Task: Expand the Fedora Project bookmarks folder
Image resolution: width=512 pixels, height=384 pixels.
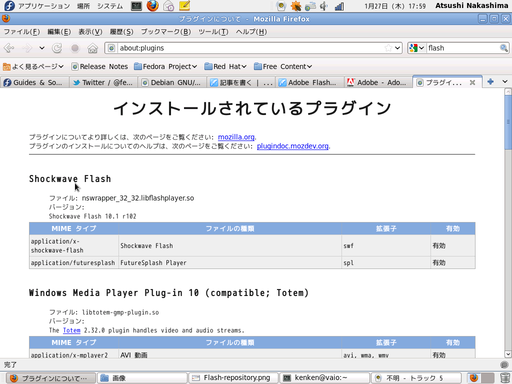Action: point(165,67)
